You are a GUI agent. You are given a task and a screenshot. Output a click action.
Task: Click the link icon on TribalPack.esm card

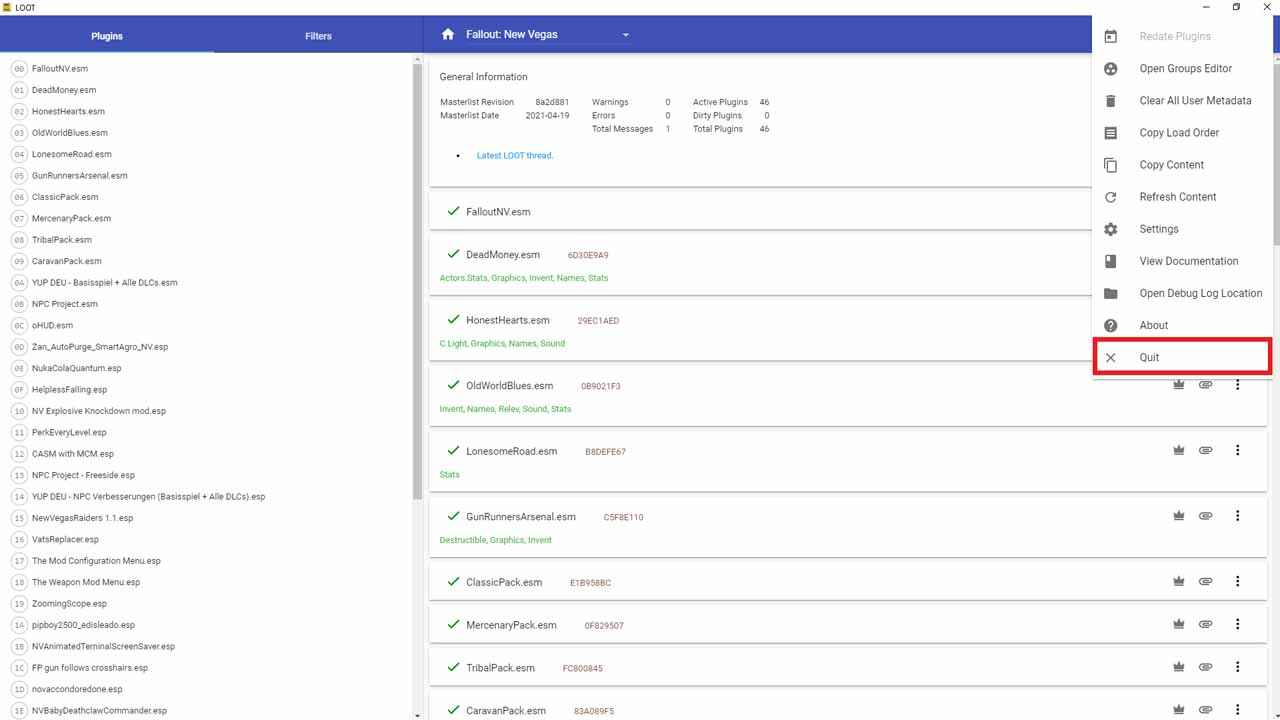coord(1206,667)
